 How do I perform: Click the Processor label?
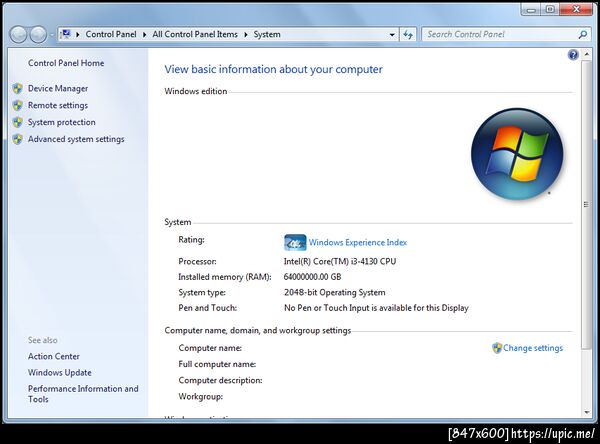[x=197, y=261]
